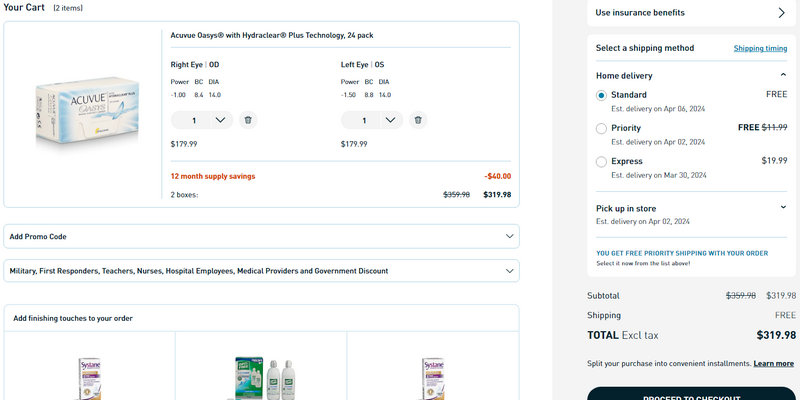Viewport: 800px width, 400px height.
Task: Expand Pick up in store option
Action: [783, 208]
